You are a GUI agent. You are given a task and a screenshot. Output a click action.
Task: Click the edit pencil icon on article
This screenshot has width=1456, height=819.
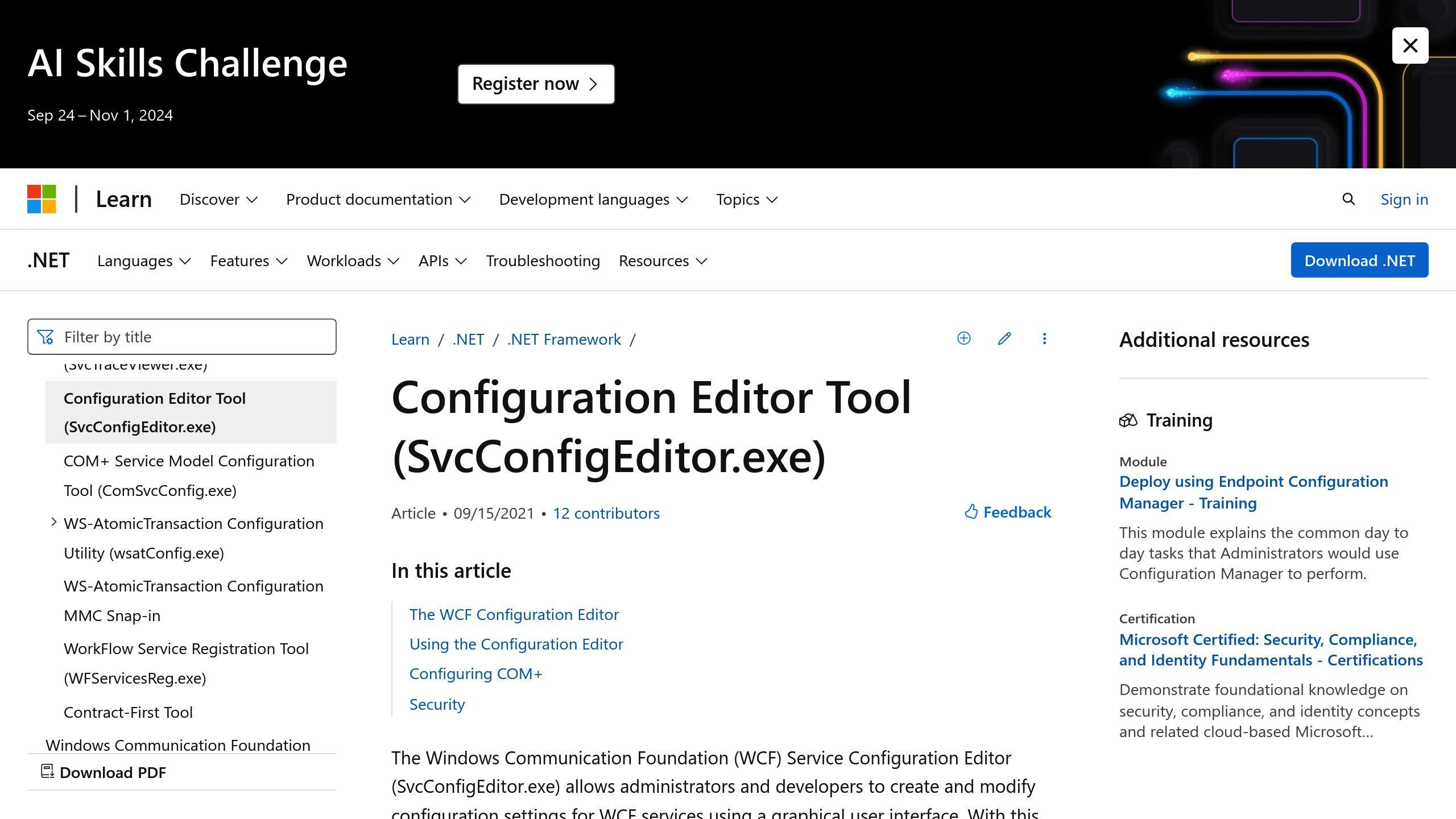click(x=1004, y=338)
